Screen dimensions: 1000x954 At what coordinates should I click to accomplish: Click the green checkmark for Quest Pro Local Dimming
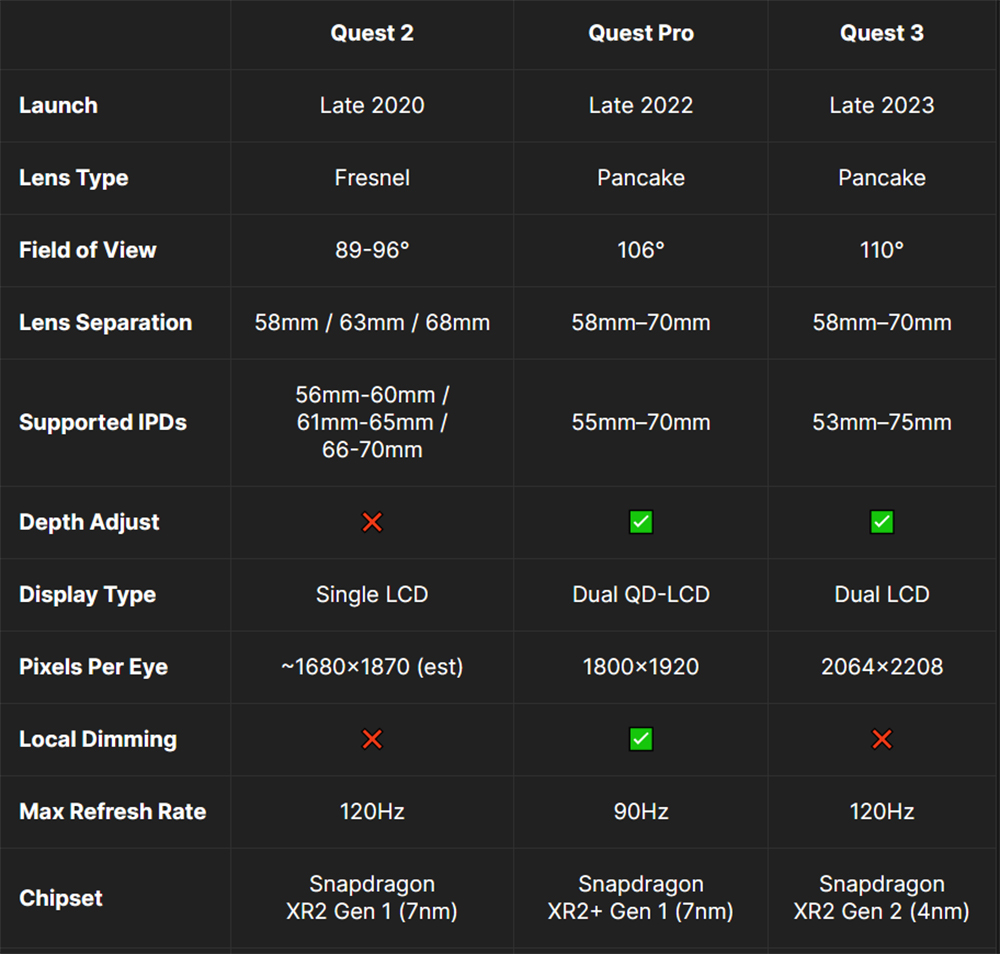[641, 739]
